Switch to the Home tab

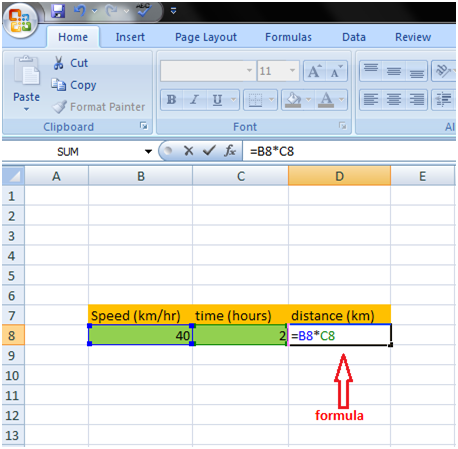[x=73, y=37]
